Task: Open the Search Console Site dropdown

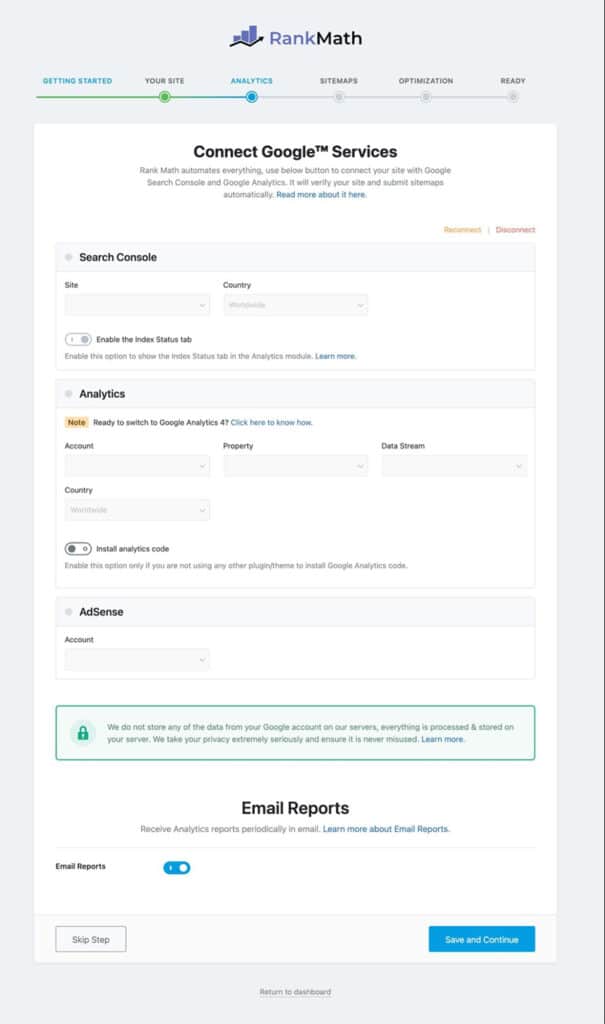Action: 137,305
